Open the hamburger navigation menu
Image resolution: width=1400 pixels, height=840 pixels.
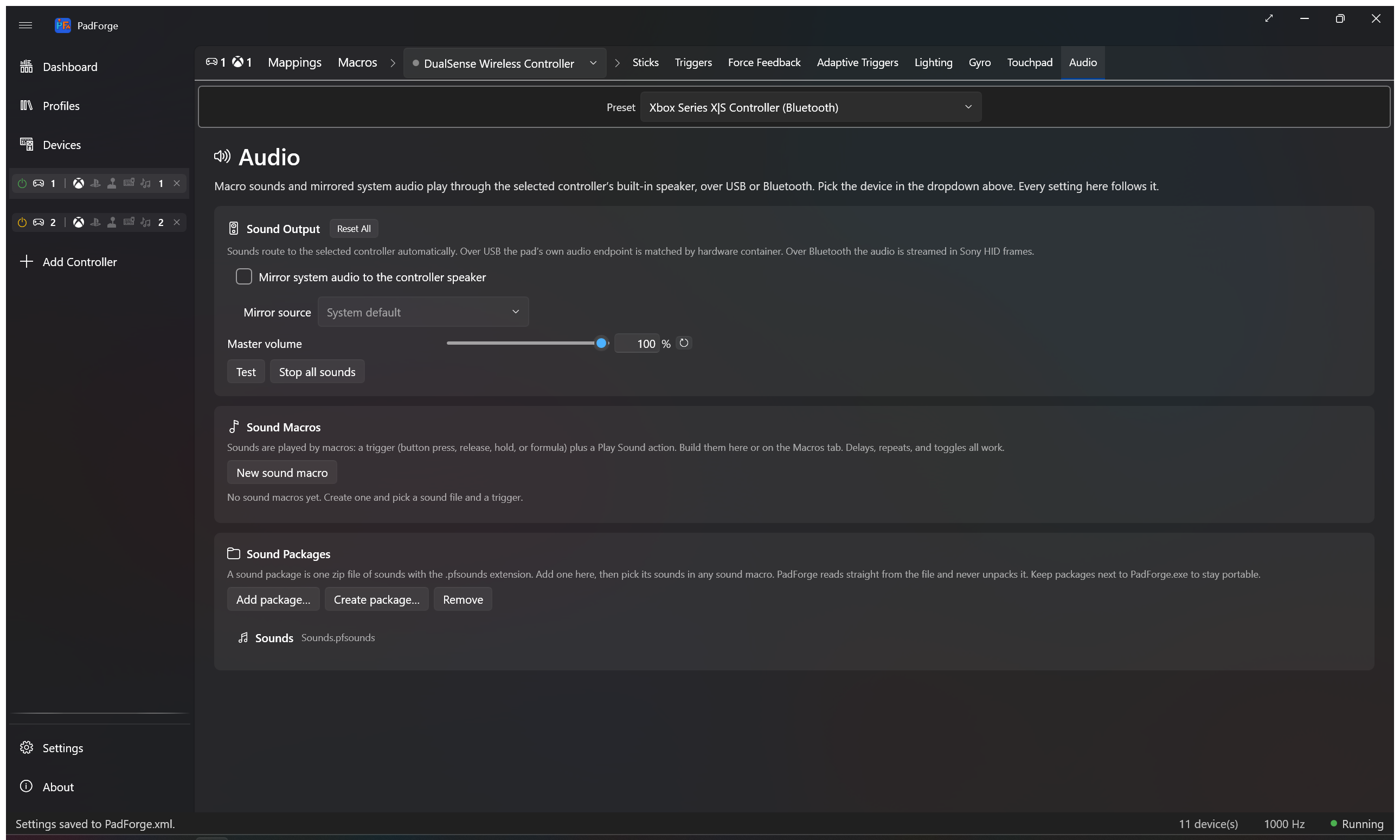click(25, 25)
